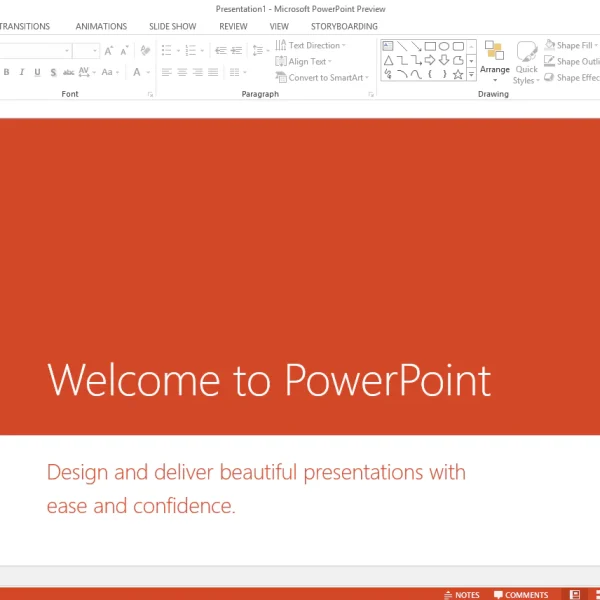Image resolution: width=600 pixels, height=600 pixels.
Task: Switch to Slide Show tab
Action: point(173,26)
